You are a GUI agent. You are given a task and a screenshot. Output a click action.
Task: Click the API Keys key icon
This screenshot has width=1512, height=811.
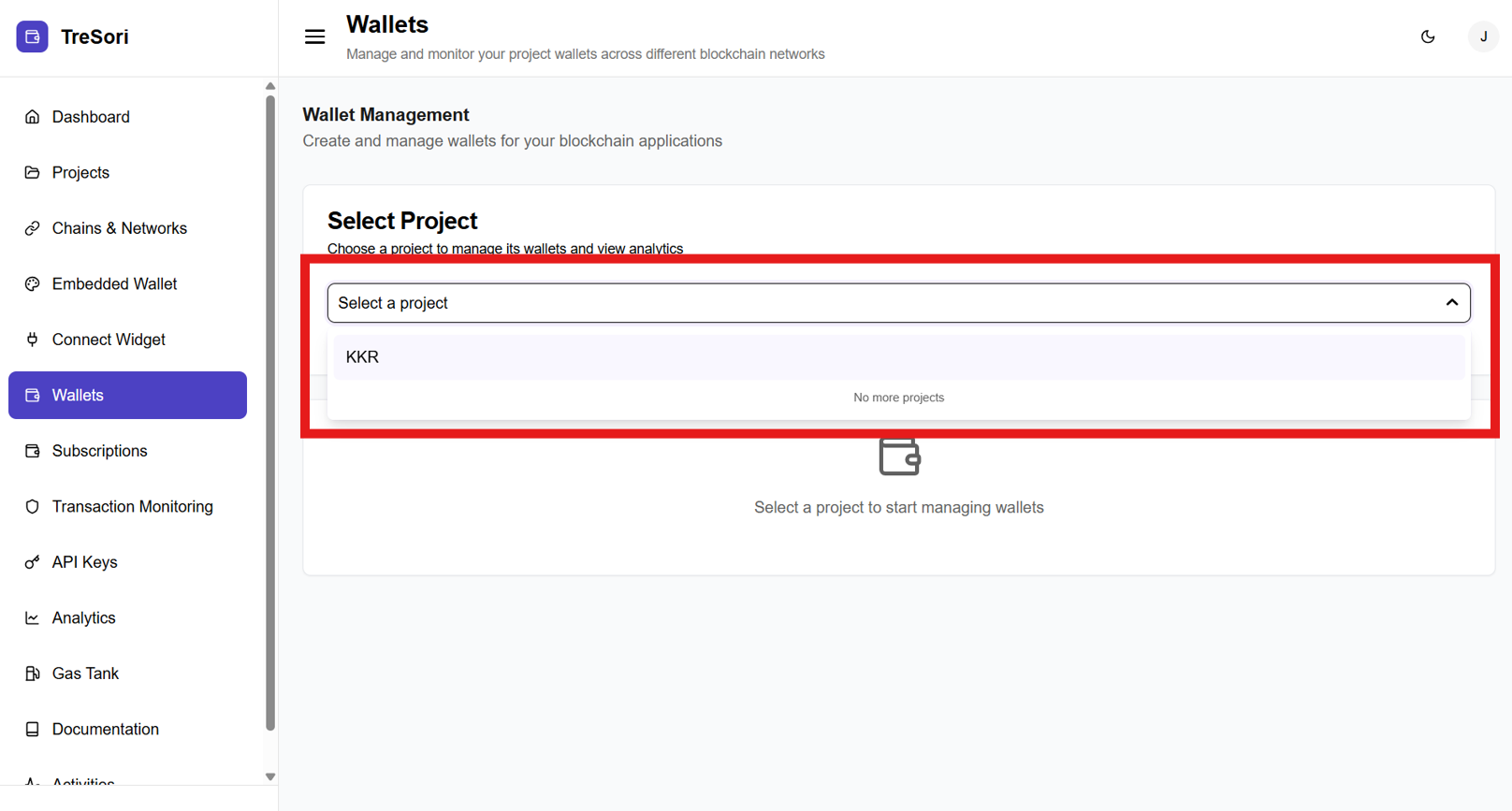(x=33, y=562)
